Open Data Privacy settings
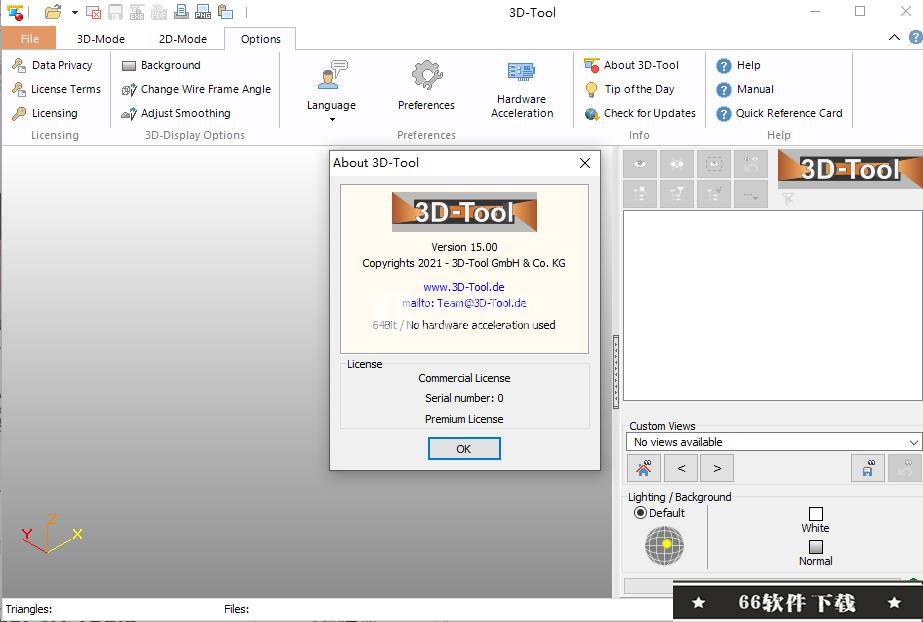Viewport: 923px width, 622px height. coord(52,65)
